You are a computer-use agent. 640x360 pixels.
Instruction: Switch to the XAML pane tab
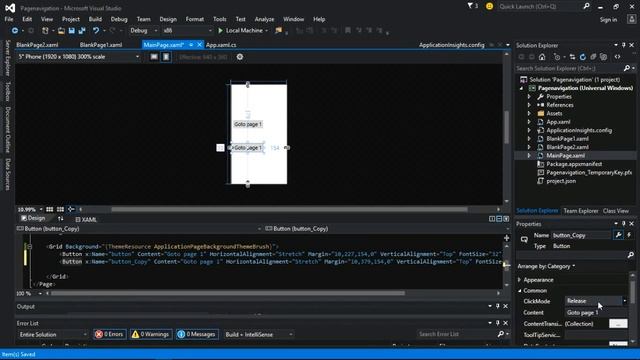pyautogui.click(x=86, y=220)
